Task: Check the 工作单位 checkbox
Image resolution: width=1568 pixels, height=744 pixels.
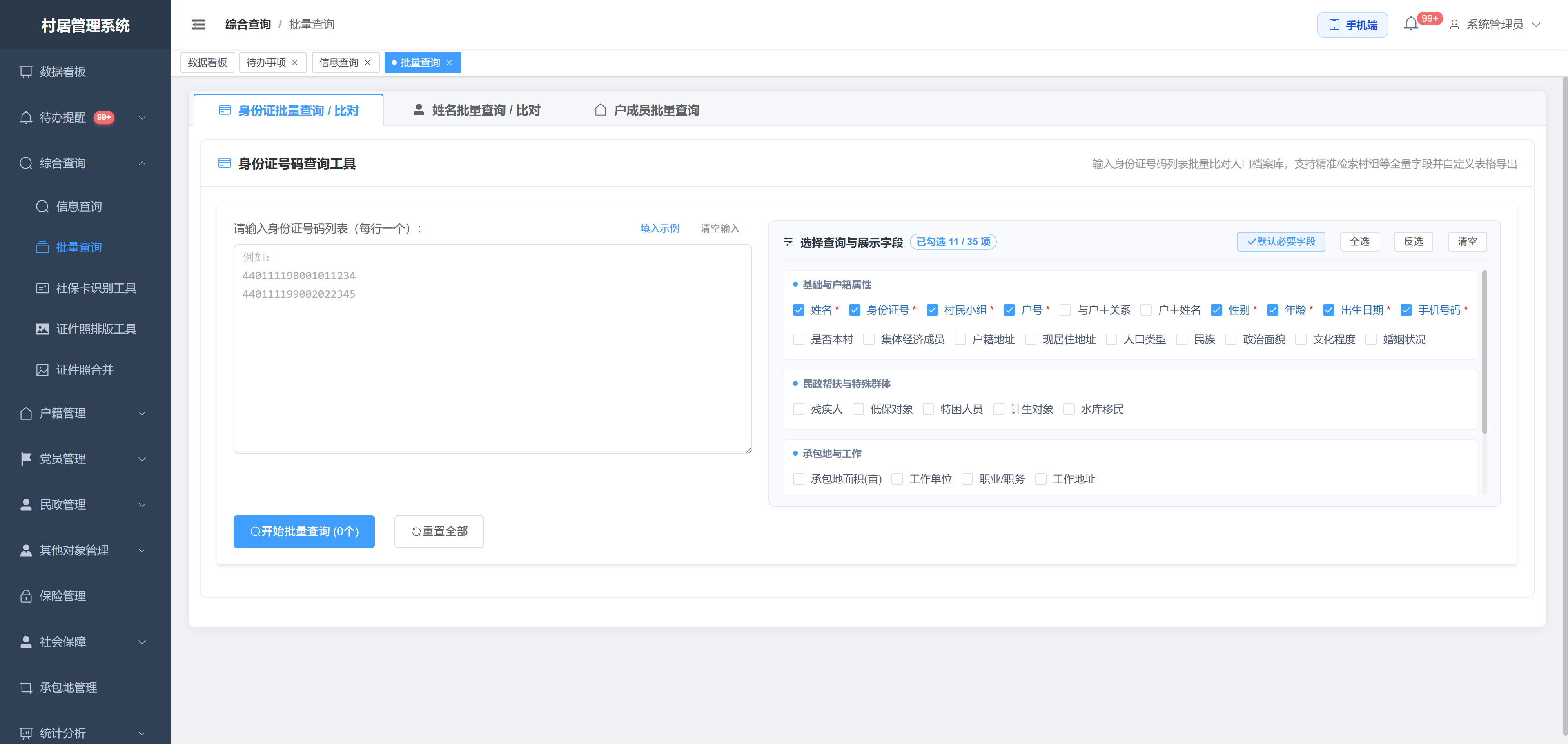Action: 897,480
